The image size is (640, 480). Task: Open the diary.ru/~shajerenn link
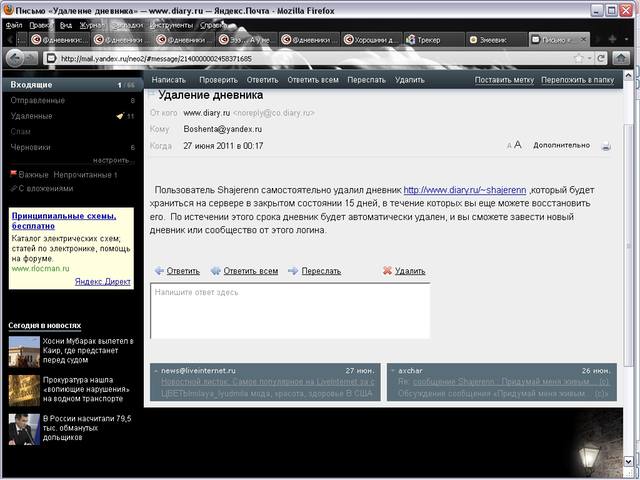tap(464, 190)
